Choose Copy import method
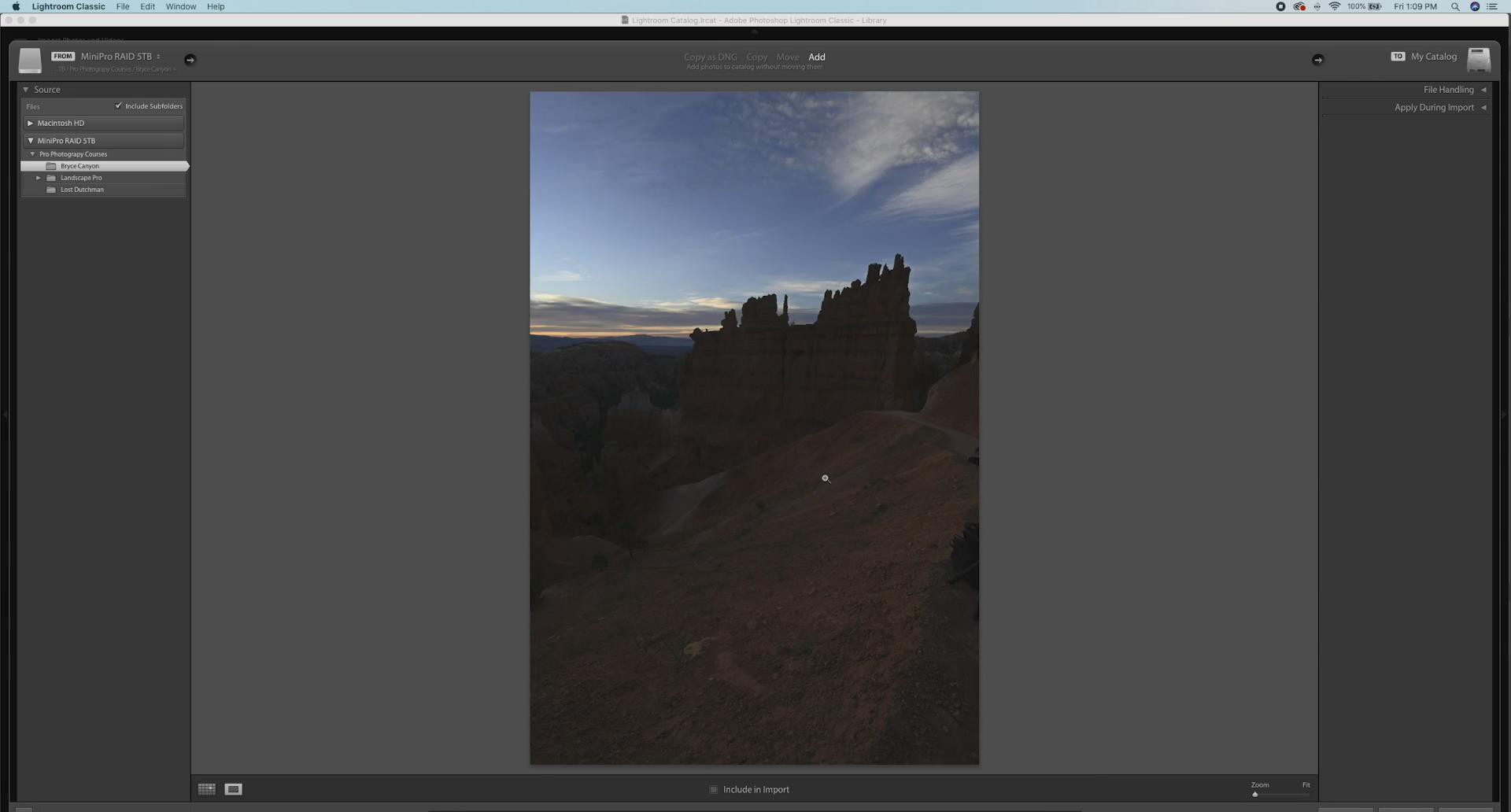The height and width of the screenshot is (812, 1511). (757, 57)
